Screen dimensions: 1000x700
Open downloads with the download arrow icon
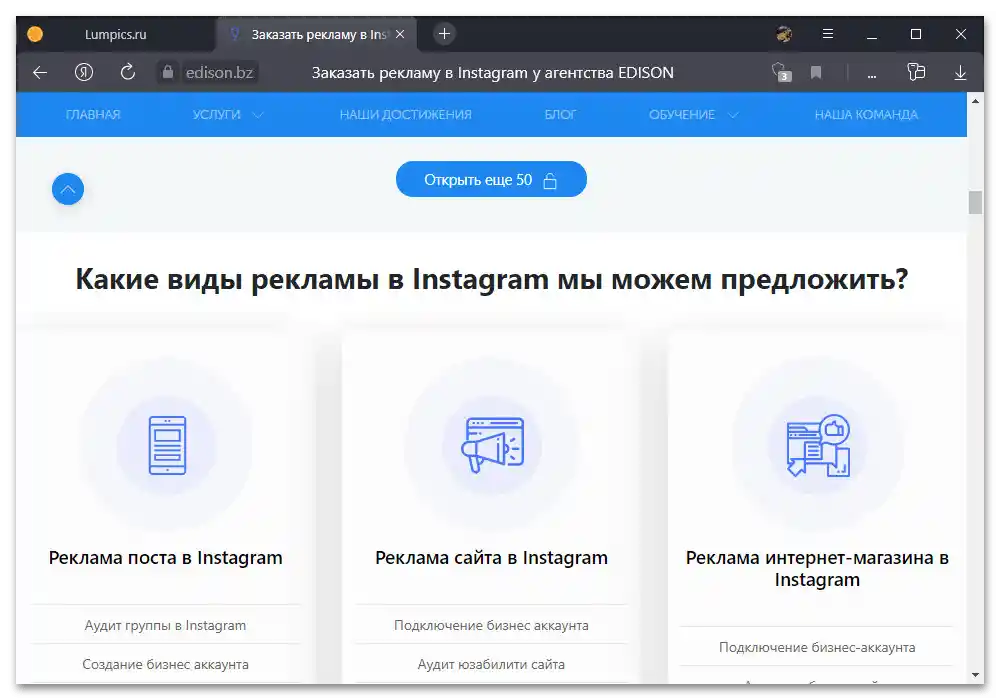coord(960,73)
